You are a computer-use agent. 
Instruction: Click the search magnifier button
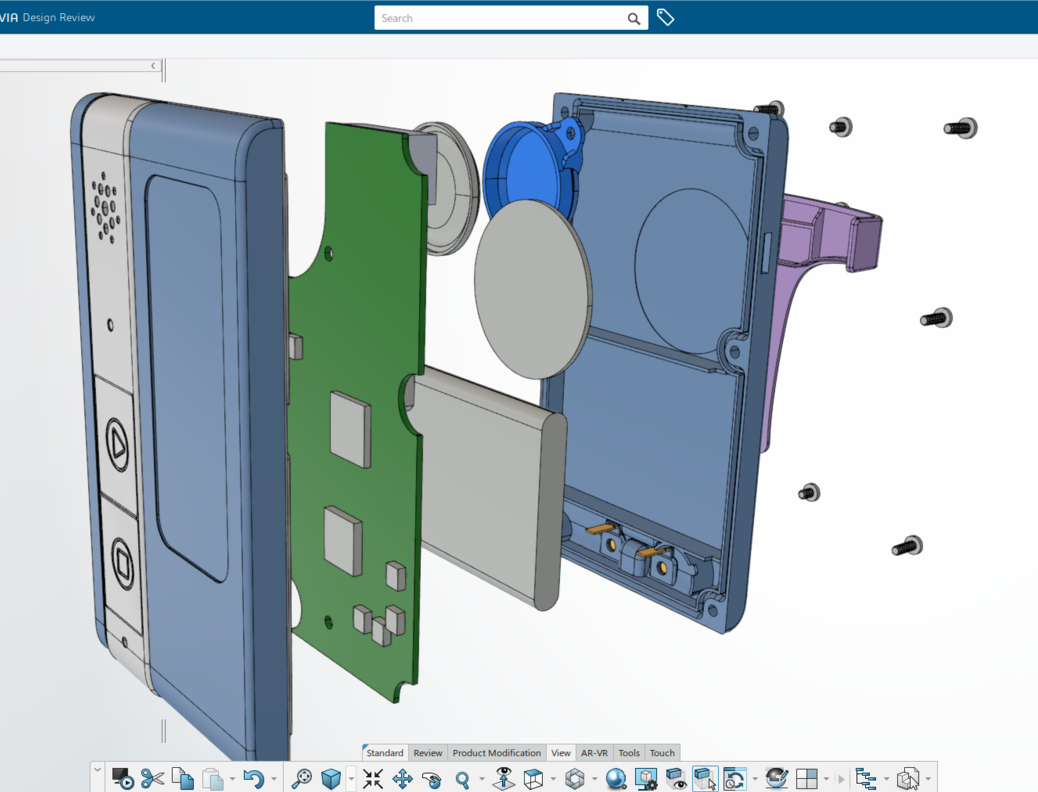pyautogui.click(x=633, y=18)
